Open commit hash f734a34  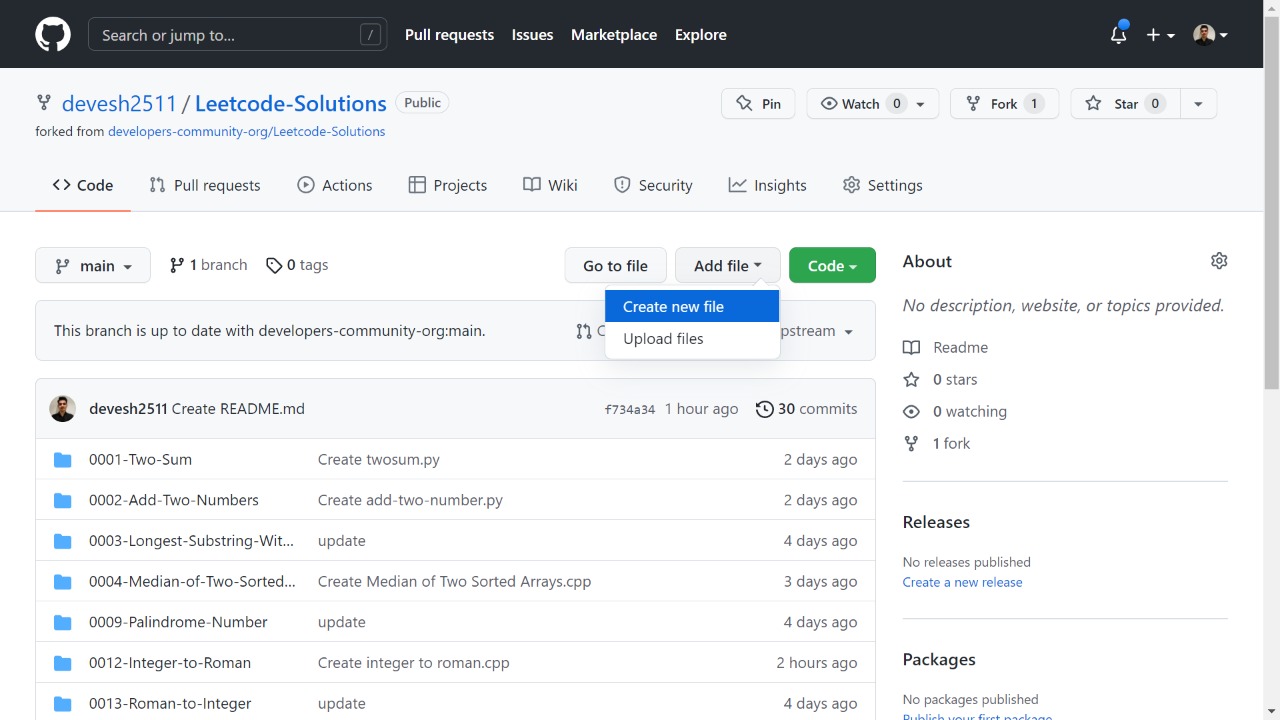[x=630, y=409]
